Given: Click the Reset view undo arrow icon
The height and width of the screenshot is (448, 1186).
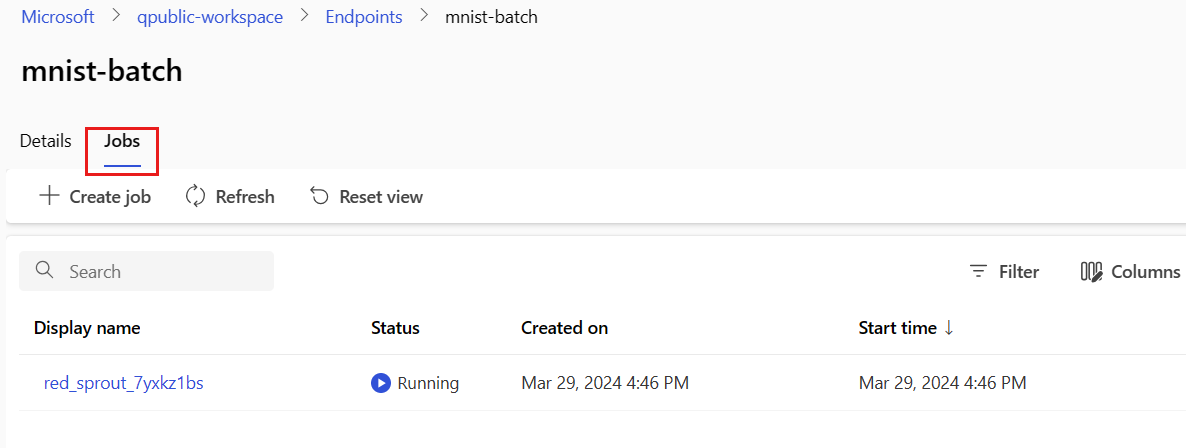Looking at the screenshot, I should 320,196.
